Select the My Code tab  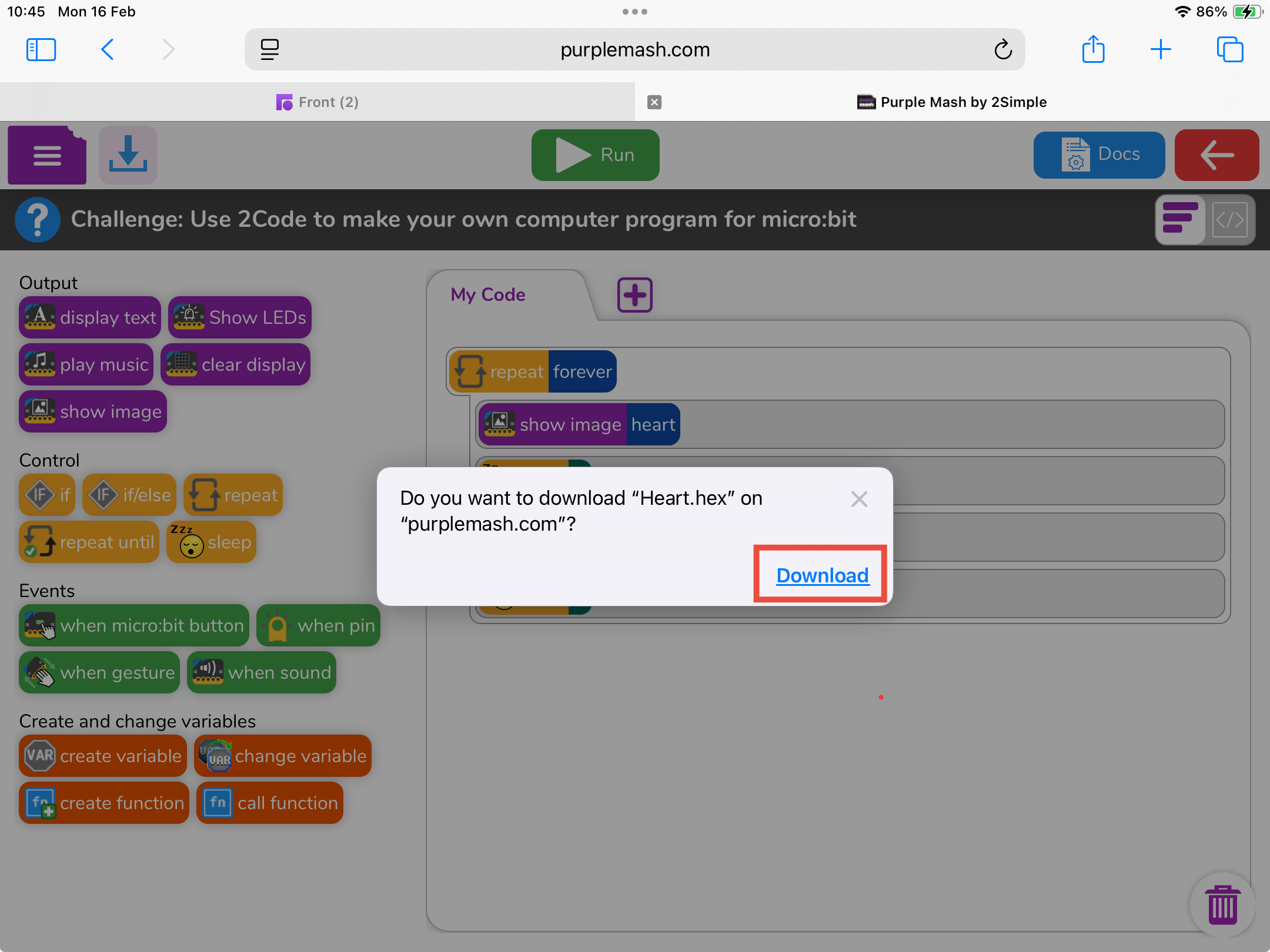click(488, 295)
